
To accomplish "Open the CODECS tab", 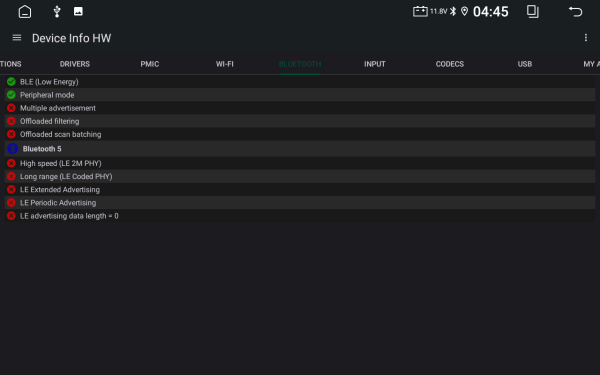I will pos(450,64).
